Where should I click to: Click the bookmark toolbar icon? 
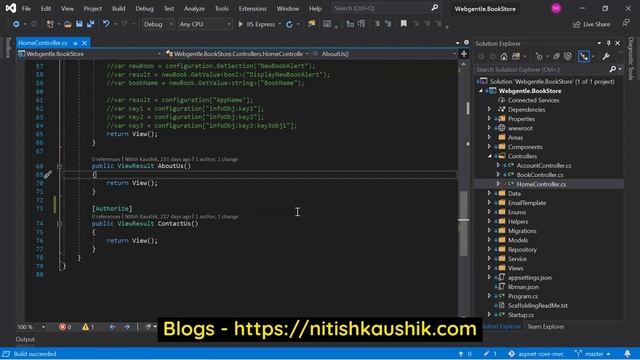pyautogui.click(x=404, y=24)
